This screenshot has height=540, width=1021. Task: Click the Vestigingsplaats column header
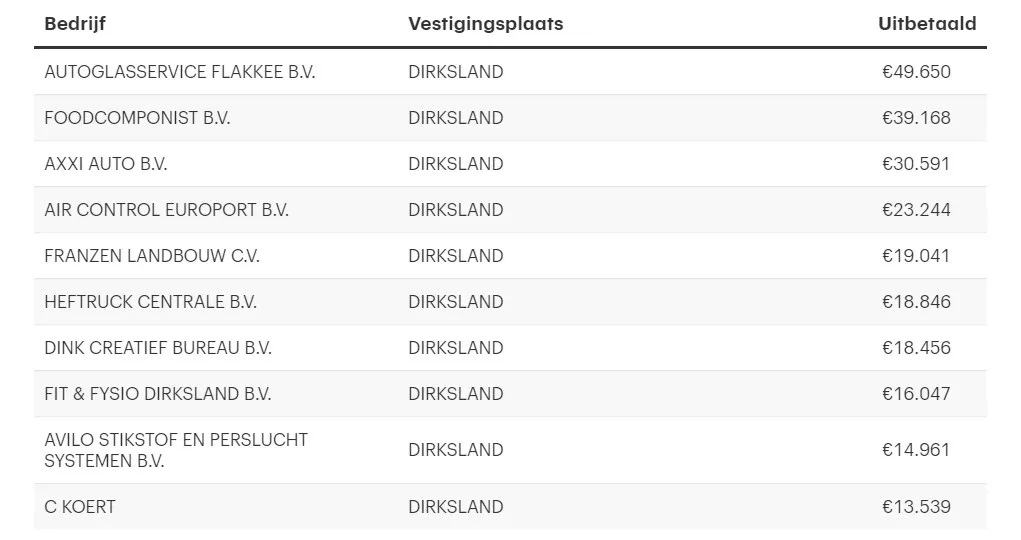pyautogui.click(x=486, y=24)
